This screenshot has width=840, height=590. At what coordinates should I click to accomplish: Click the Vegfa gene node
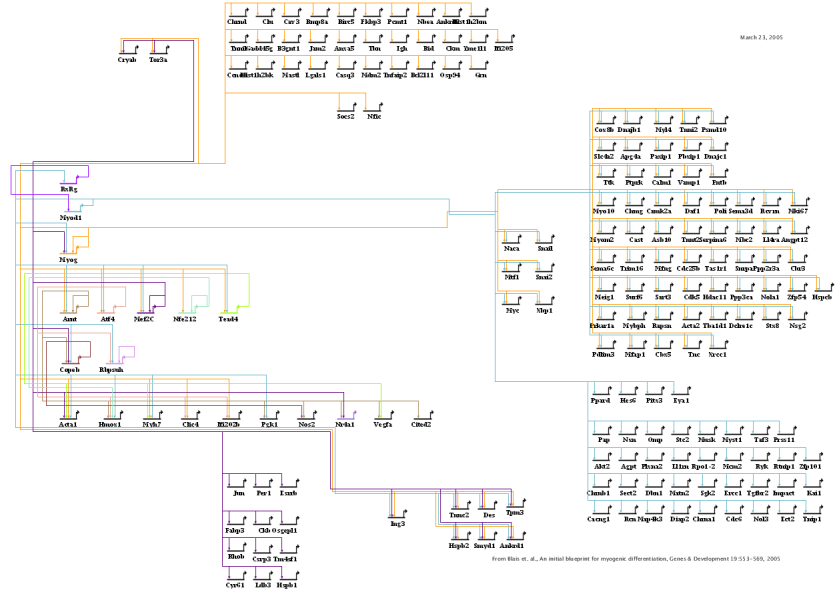(x=382, y=425)
